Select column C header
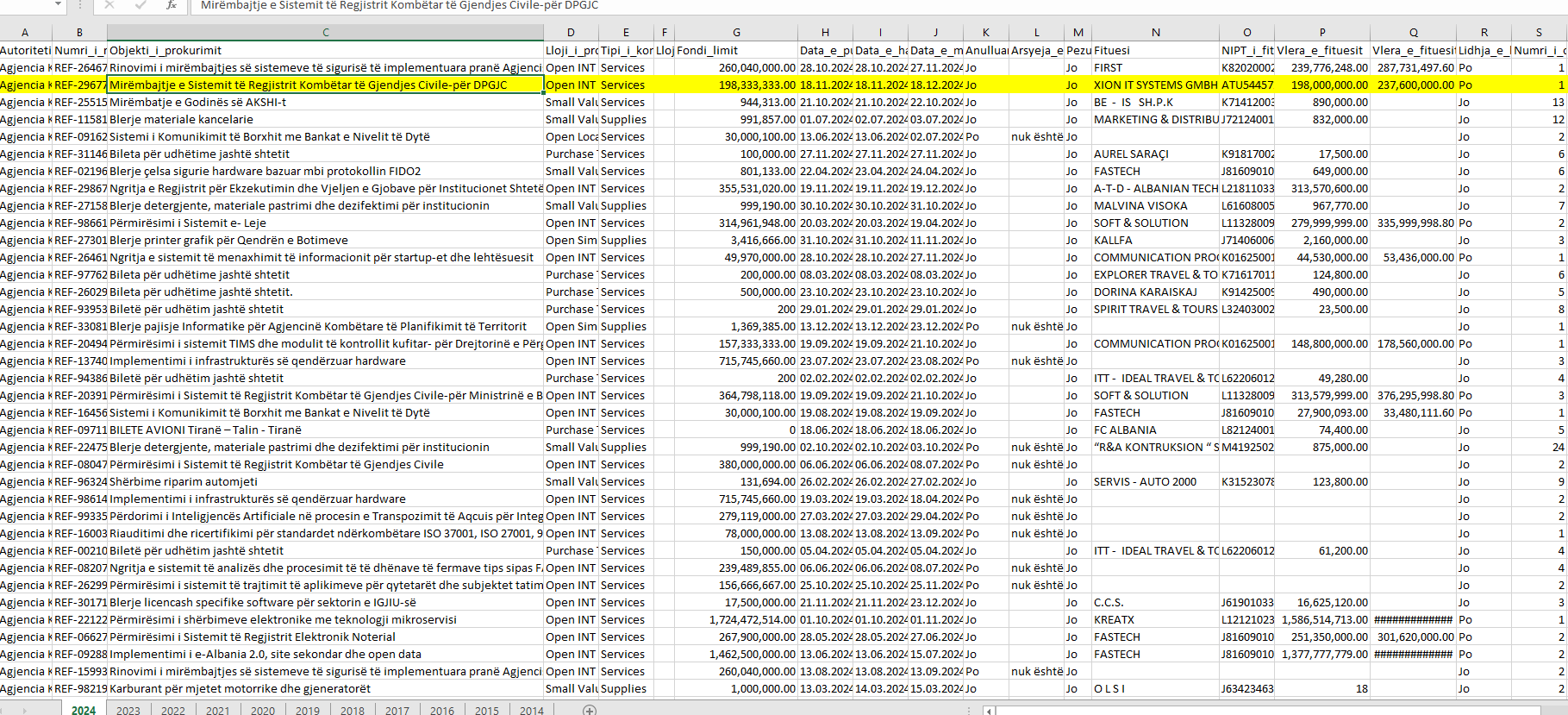The height and width of the screenshot is (715, 1568). [325, 32]
